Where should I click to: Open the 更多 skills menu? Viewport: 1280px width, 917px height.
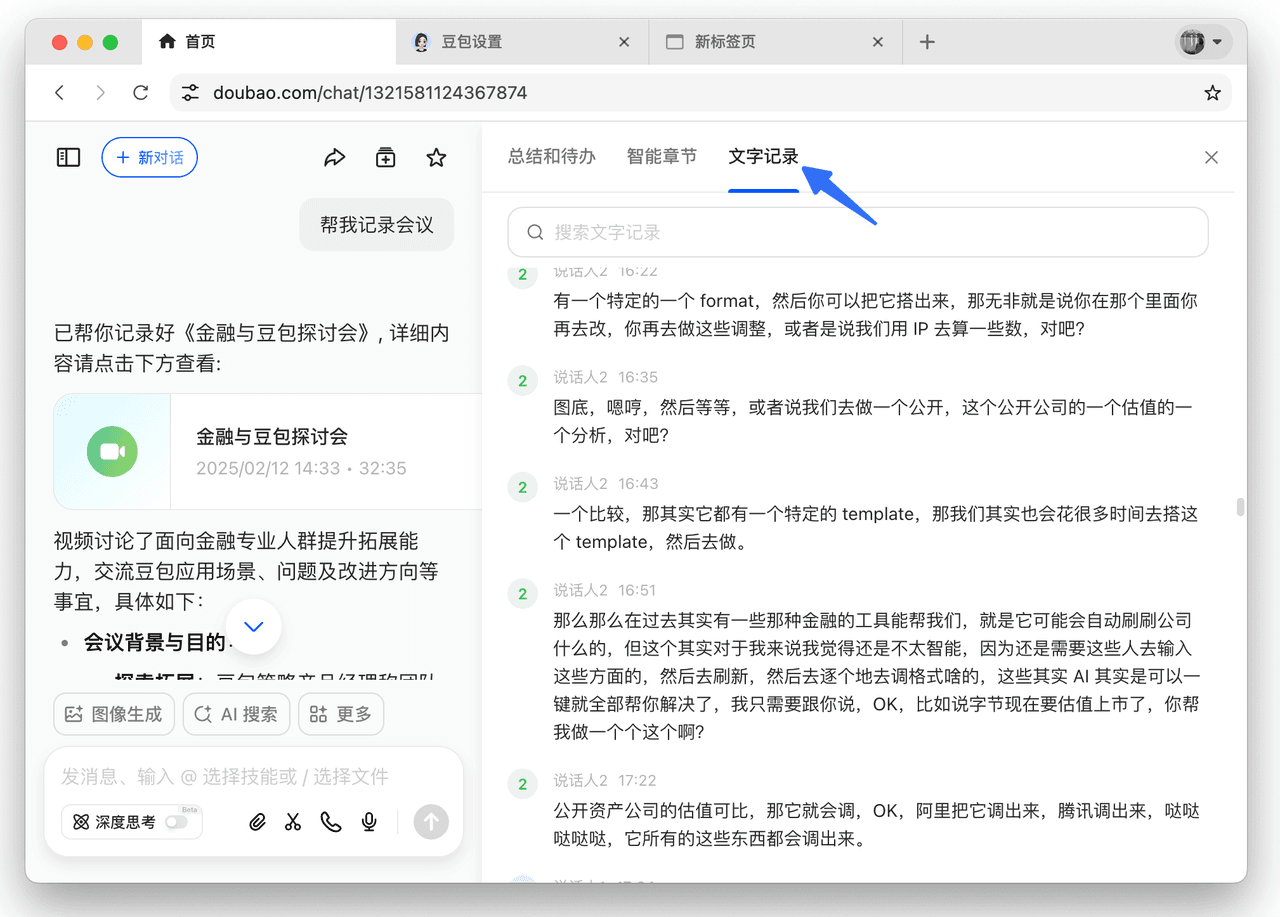(x=341, y=714)
